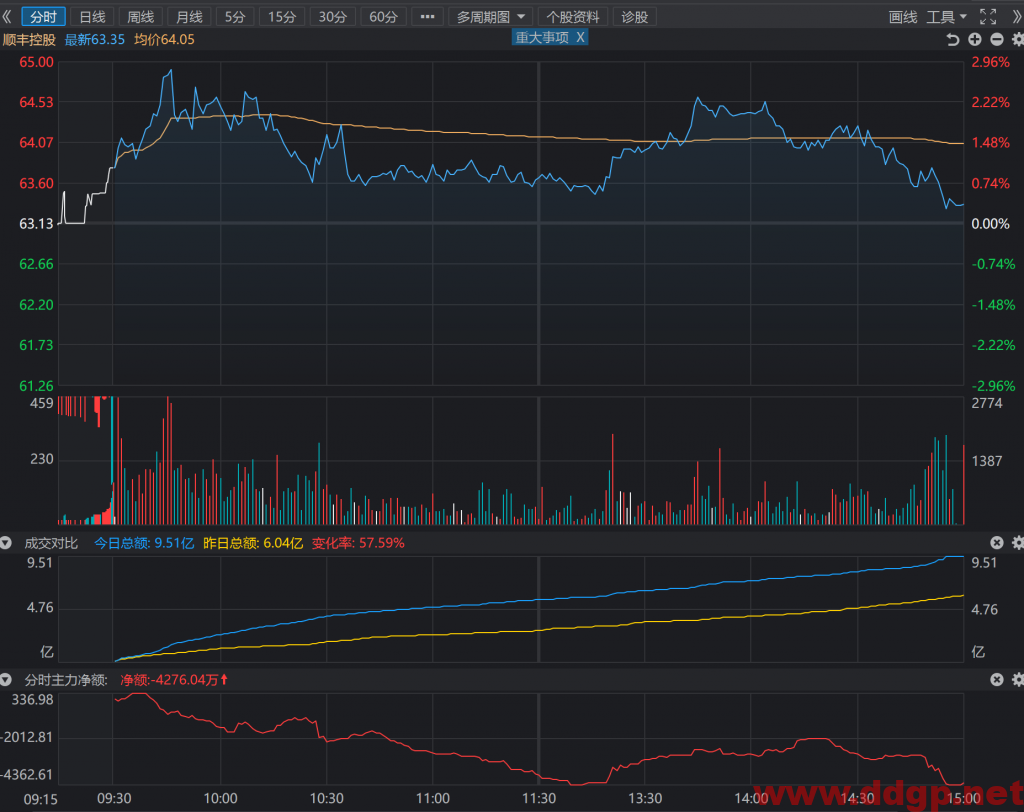The height and width of the screenshot is (812, 1024).
Task: Select the 60分 period tab
Action: click(x=383, y=17)
